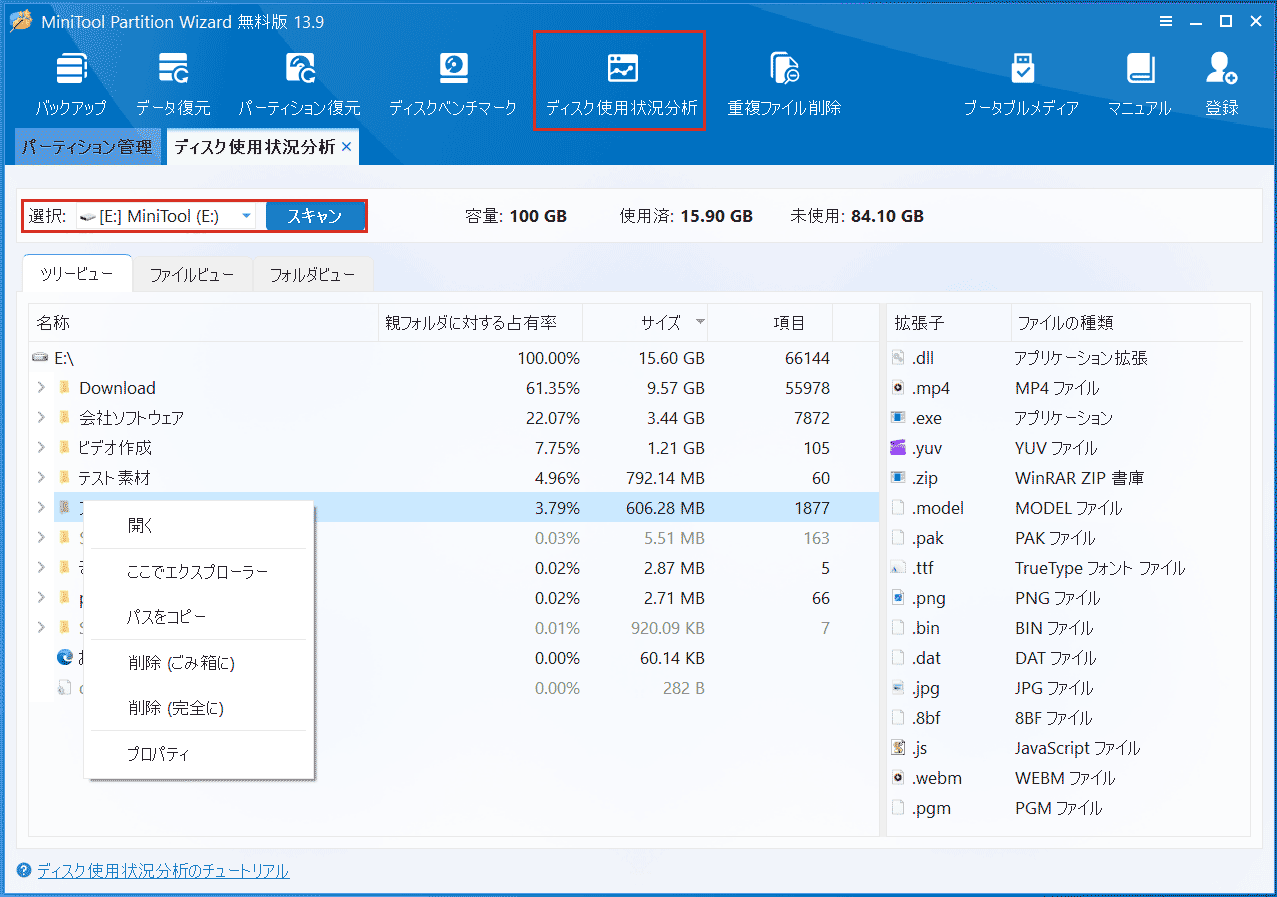Select ここでエクスプローラー from context menu

click(x=199, y=572)
